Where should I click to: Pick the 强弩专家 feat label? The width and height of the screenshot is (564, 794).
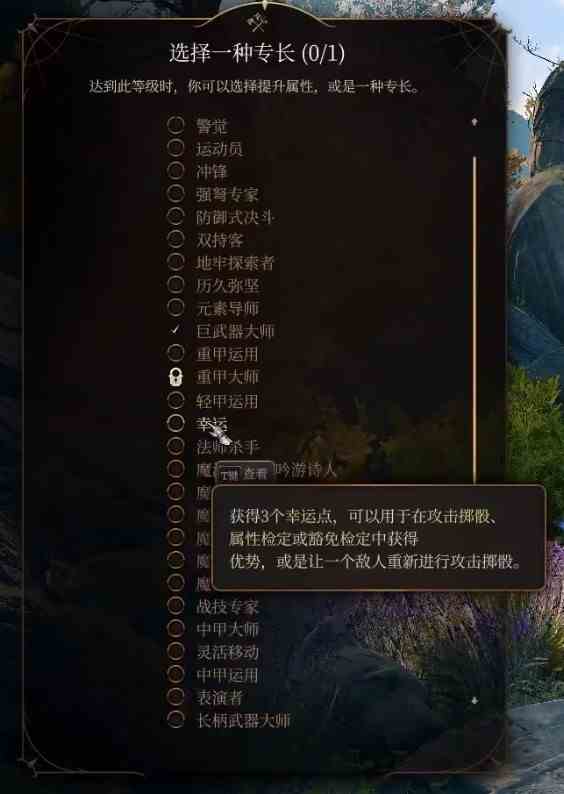tap(227, 194)
